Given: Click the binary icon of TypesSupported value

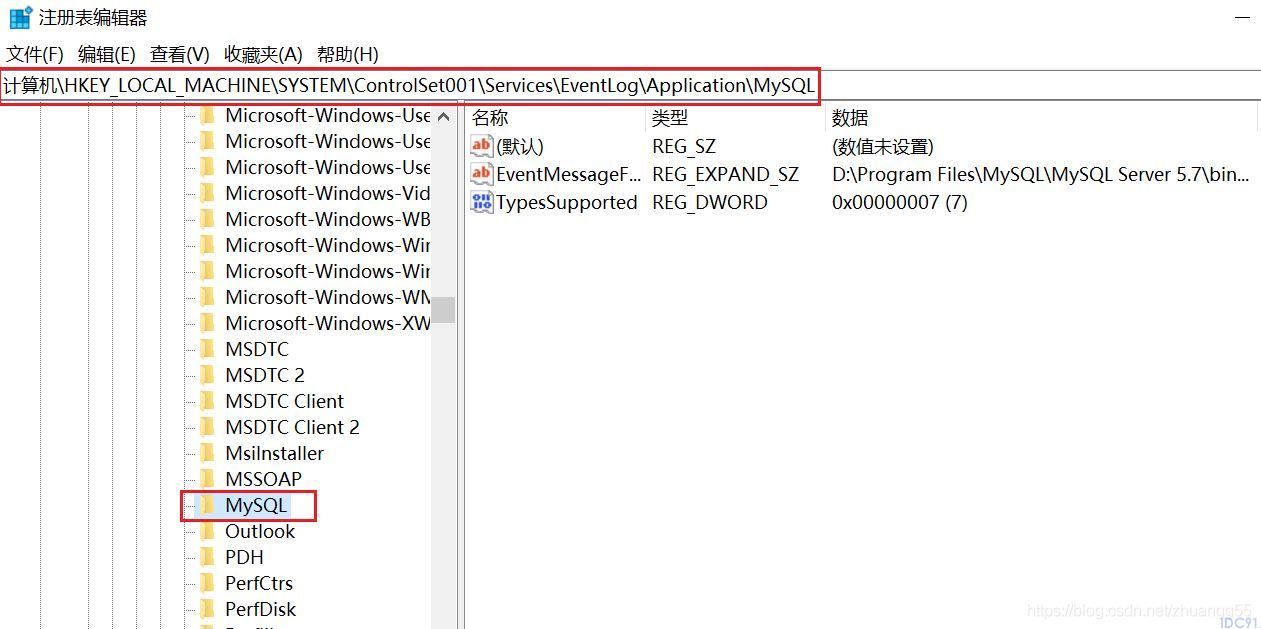Looking at the screenshot, I should pyautogui.click(x=482, y=202).
